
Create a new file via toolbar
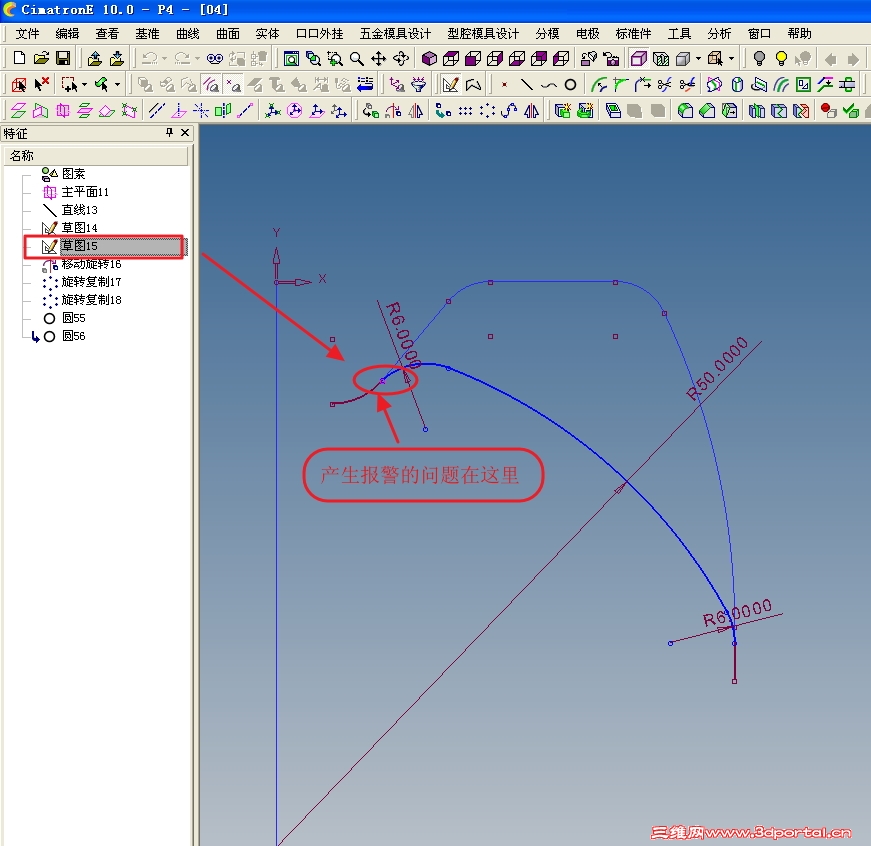coord(19,58)
